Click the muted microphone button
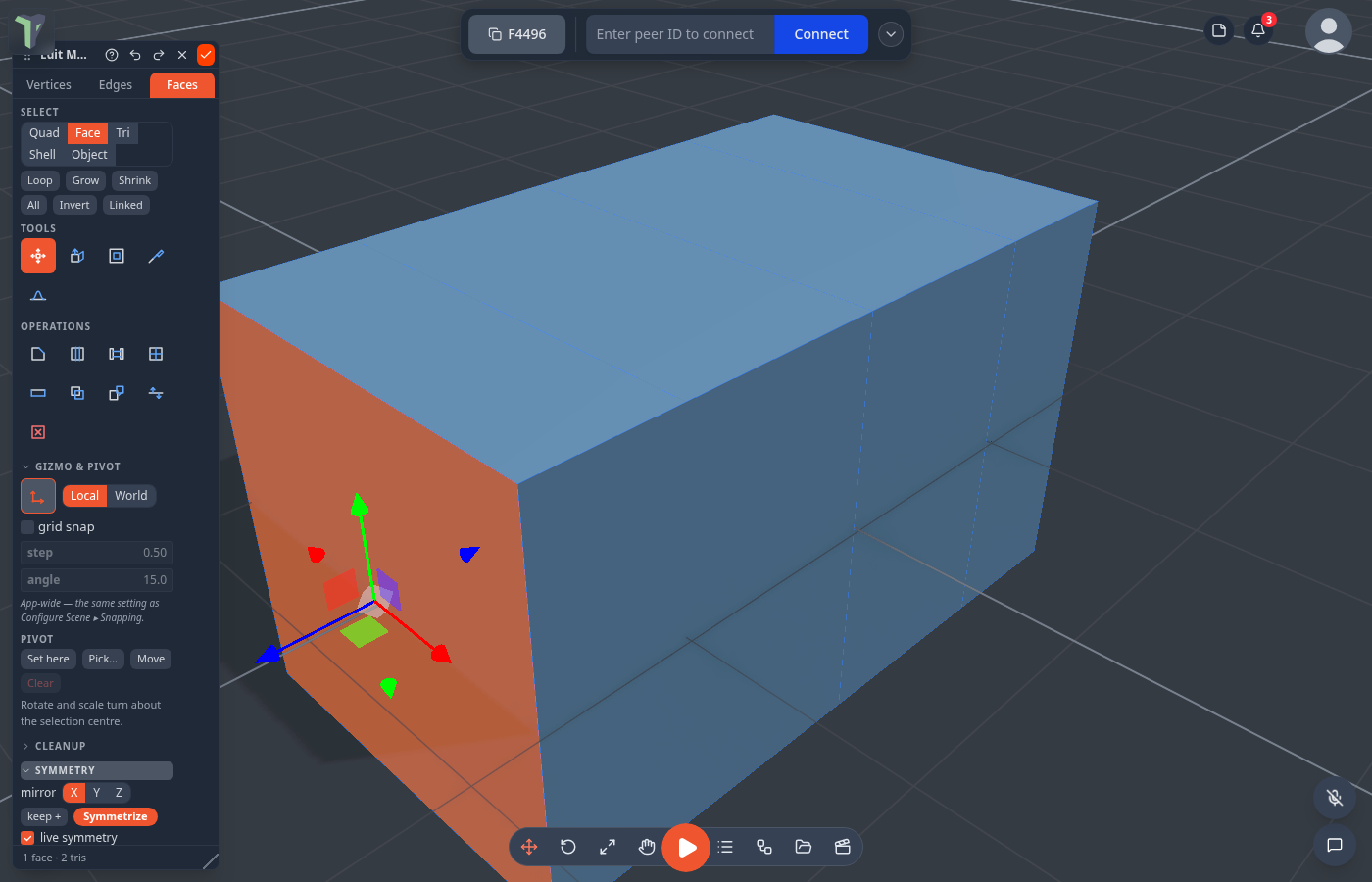This screenshot has width=1372, height=882. (1335, 798)
